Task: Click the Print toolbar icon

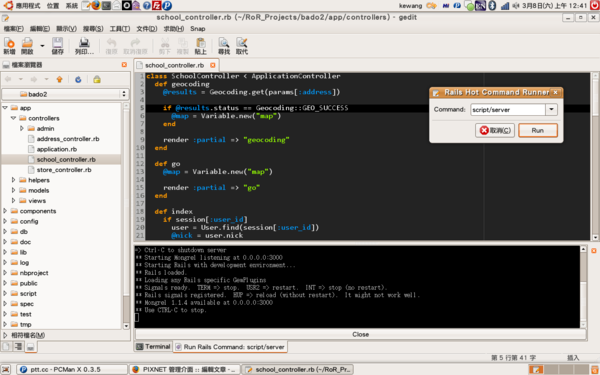Action: (84, 46)
